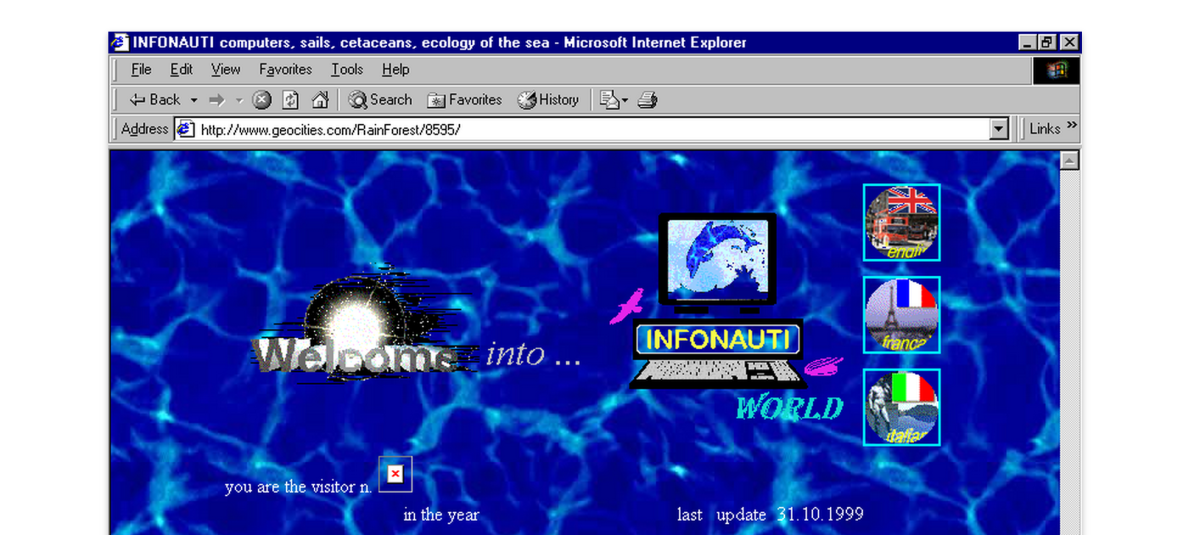The width and height of the screenshot is (1200, 535).
Task: Click the Welcome banner graphic
Action: tap(363, 324)
